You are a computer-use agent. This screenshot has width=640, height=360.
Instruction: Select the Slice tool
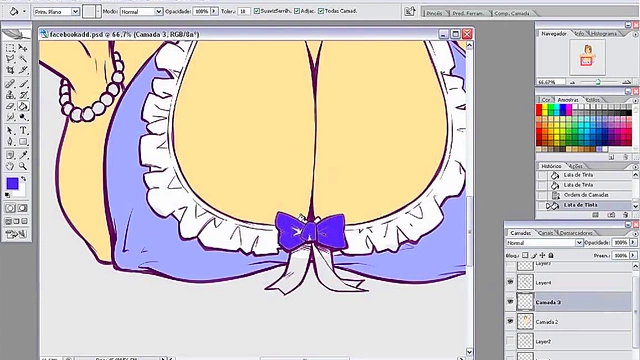23,70
